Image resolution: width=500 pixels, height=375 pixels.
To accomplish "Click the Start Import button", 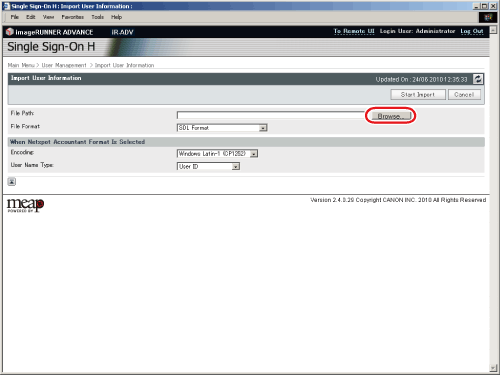I will 418,95.
